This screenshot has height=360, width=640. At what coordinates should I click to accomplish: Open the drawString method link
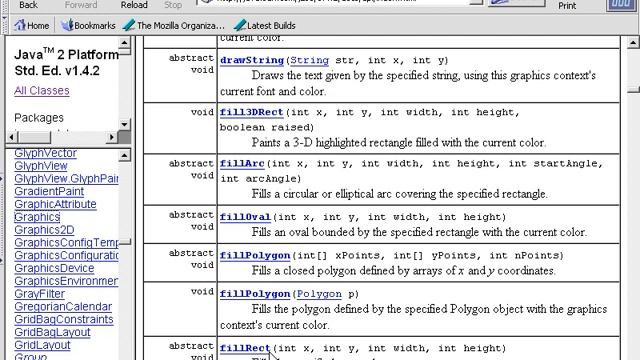pos(252,60)
